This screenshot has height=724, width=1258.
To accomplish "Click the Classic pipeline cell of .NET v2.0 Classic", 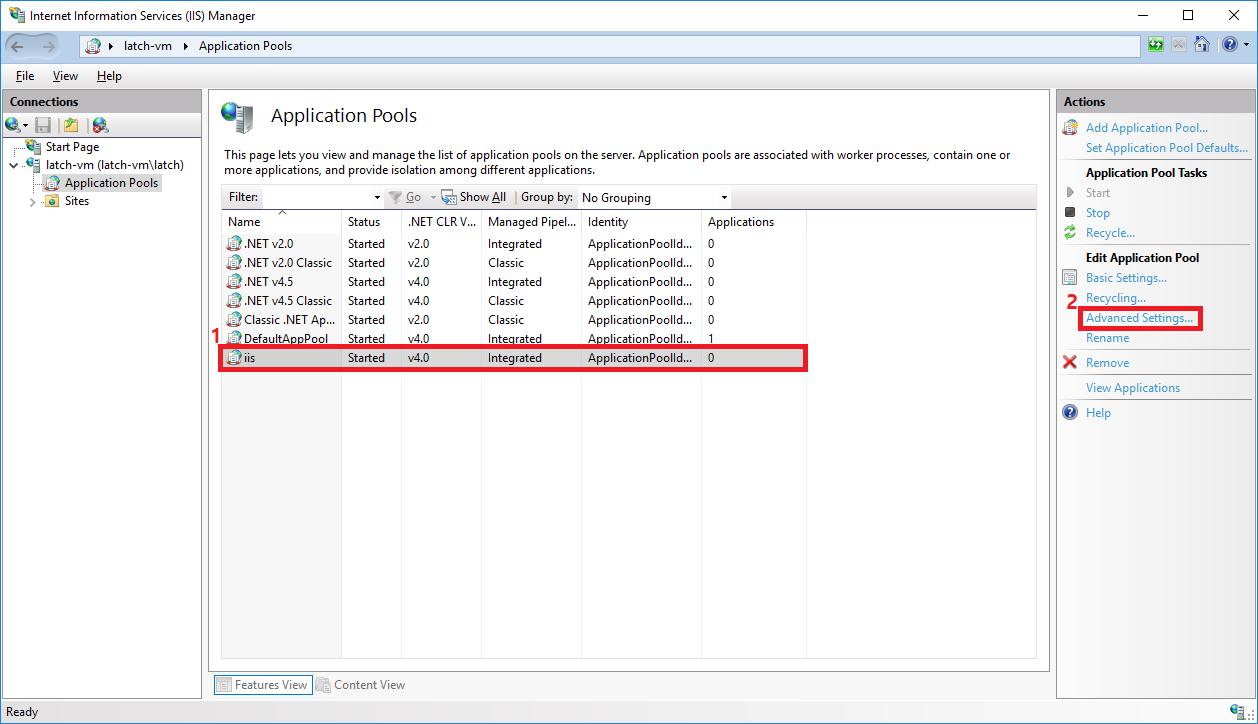I will pos(506,263).
